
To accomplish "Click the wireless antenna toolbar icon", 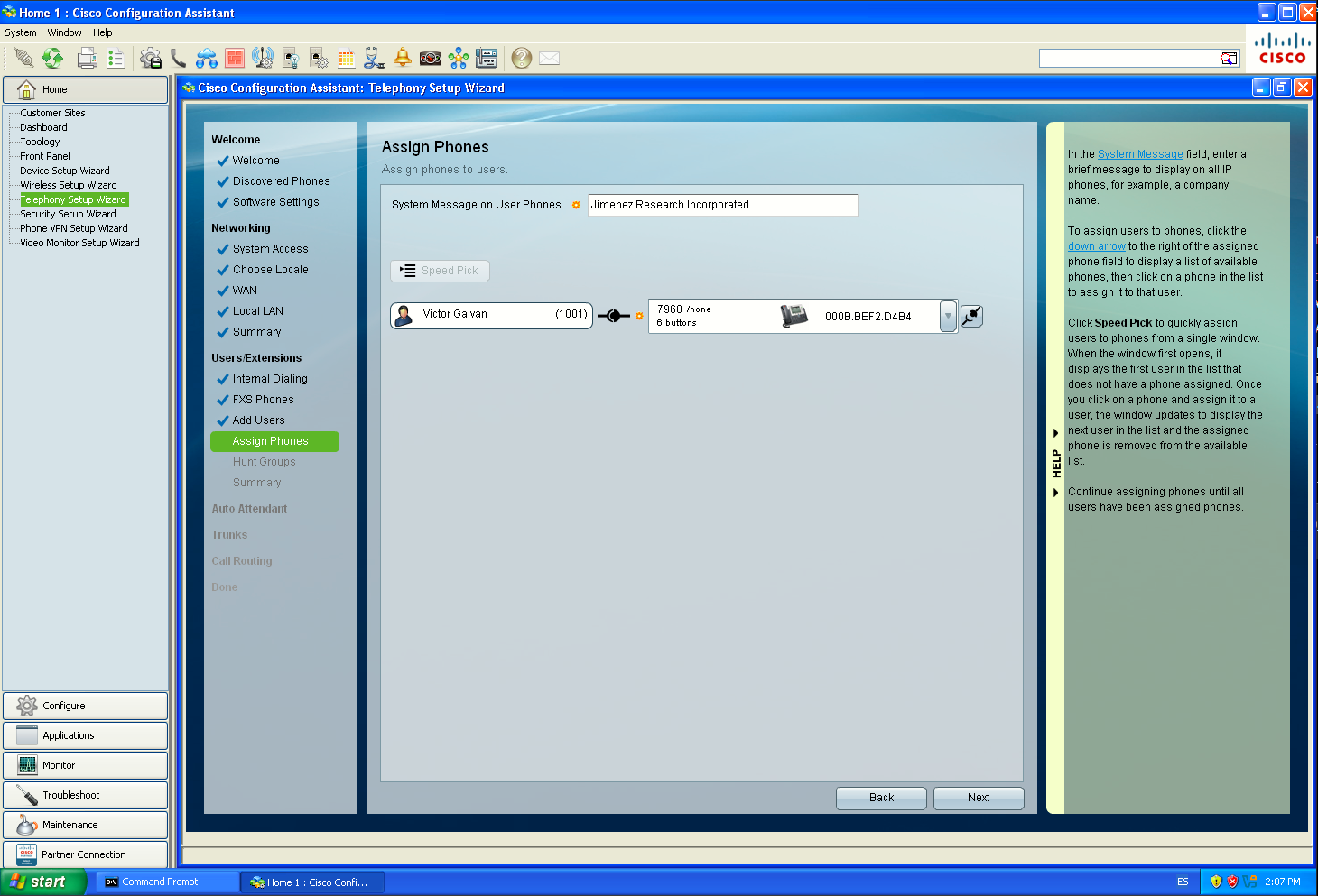I will [263, 59].
